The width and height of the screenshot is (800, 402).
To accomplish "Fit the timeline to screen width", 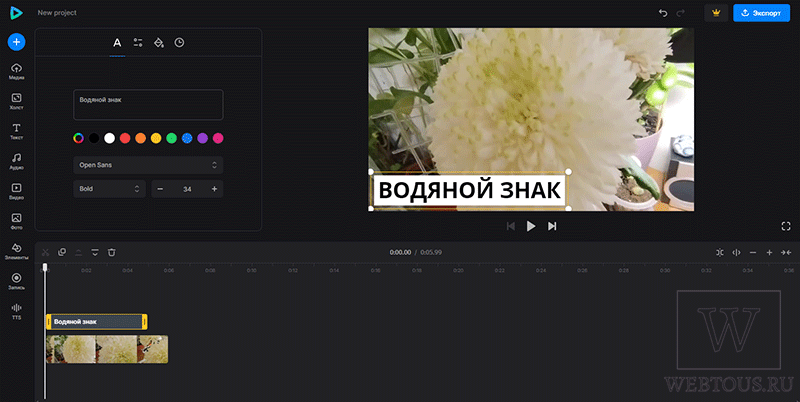I will [x=786, y=252].
